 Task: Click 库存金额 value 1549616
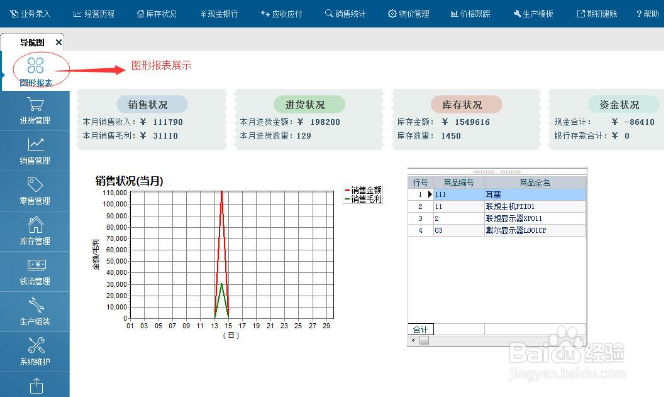tap(472, 122)
